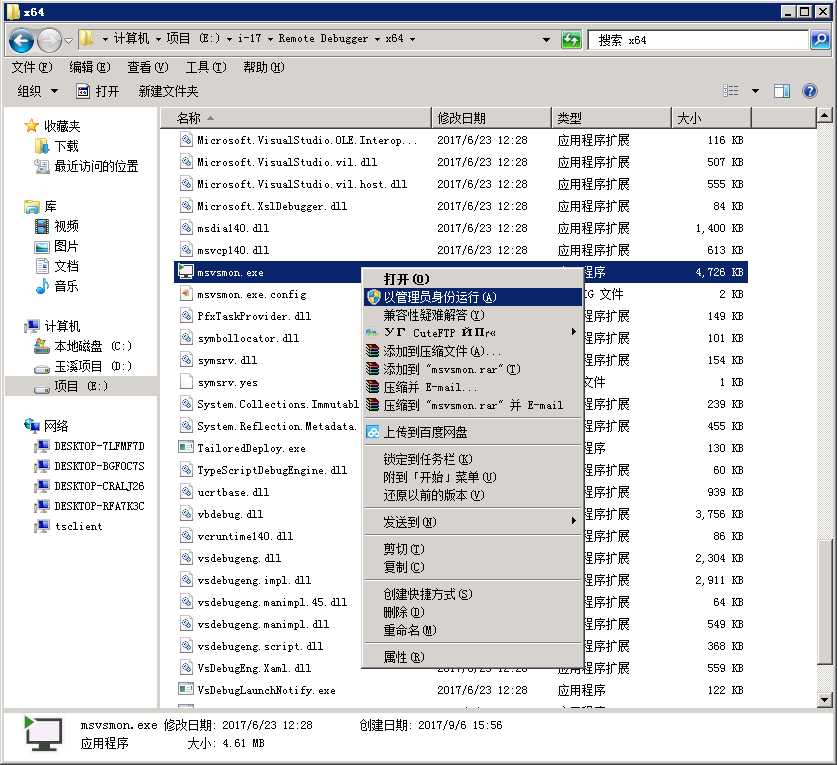Click the 下载 folder icon in sidebar
The image size is (837, 765).
[42, 146]
